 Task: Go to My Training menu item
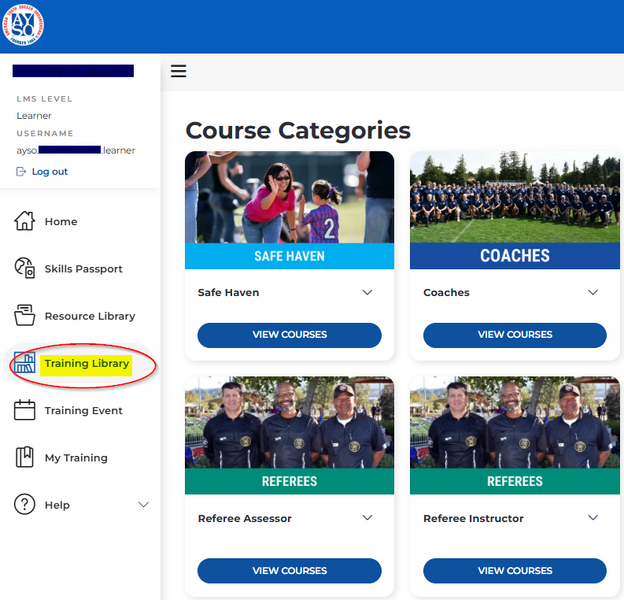tap(76, 458)
